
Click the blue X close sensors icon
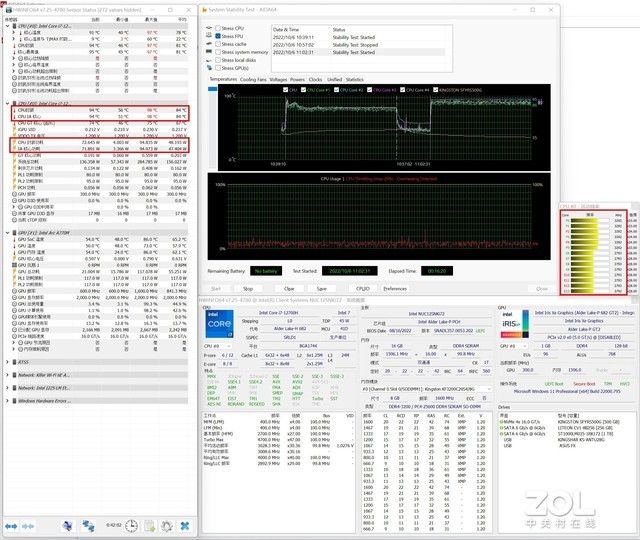[184, 525]
